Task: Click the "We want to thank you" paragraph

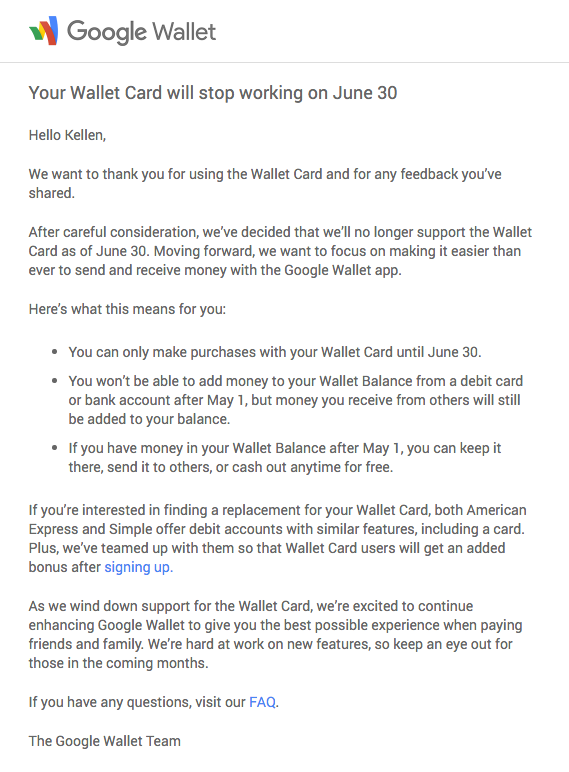Action: (265, 184)
